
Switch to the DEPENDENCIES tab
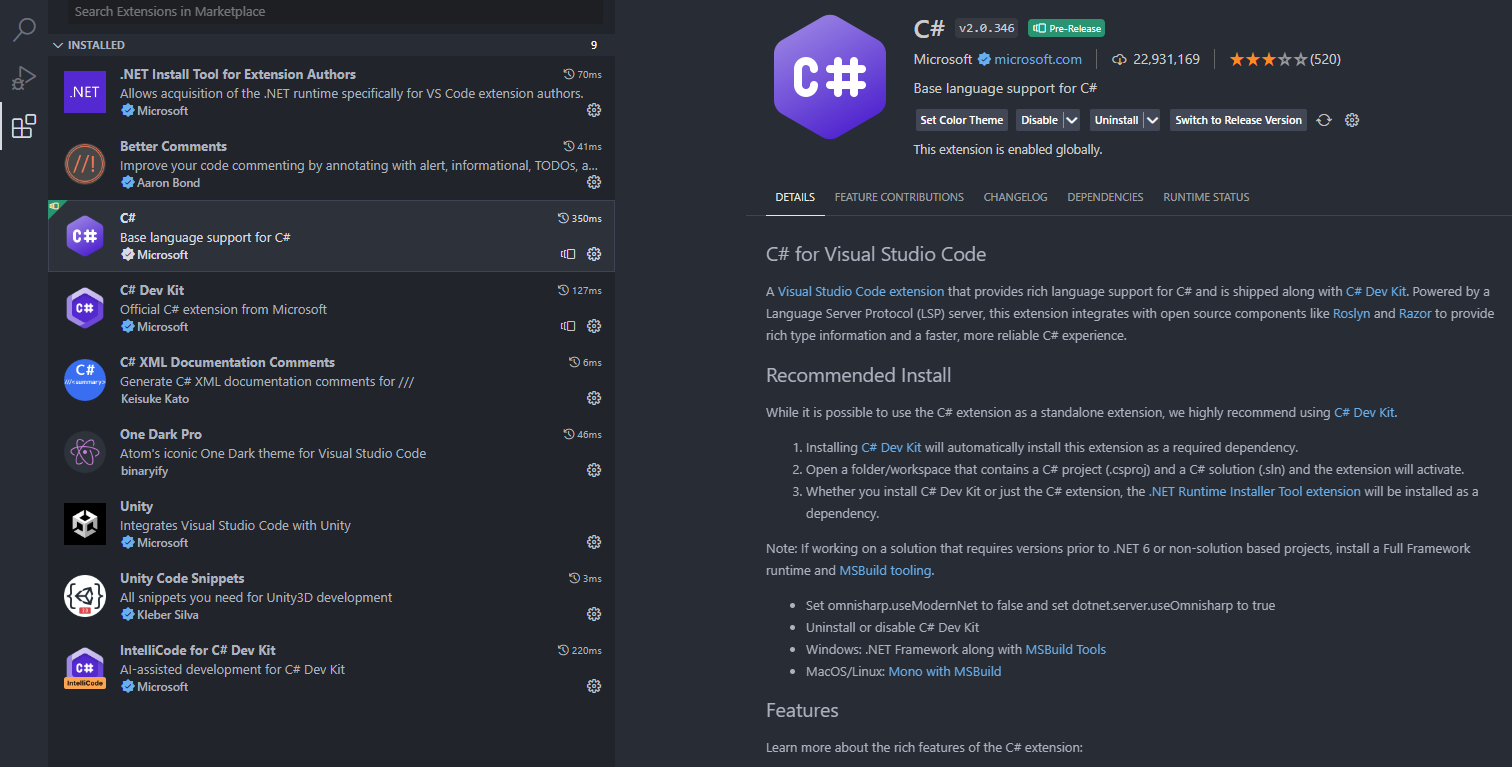point(1105,197)
